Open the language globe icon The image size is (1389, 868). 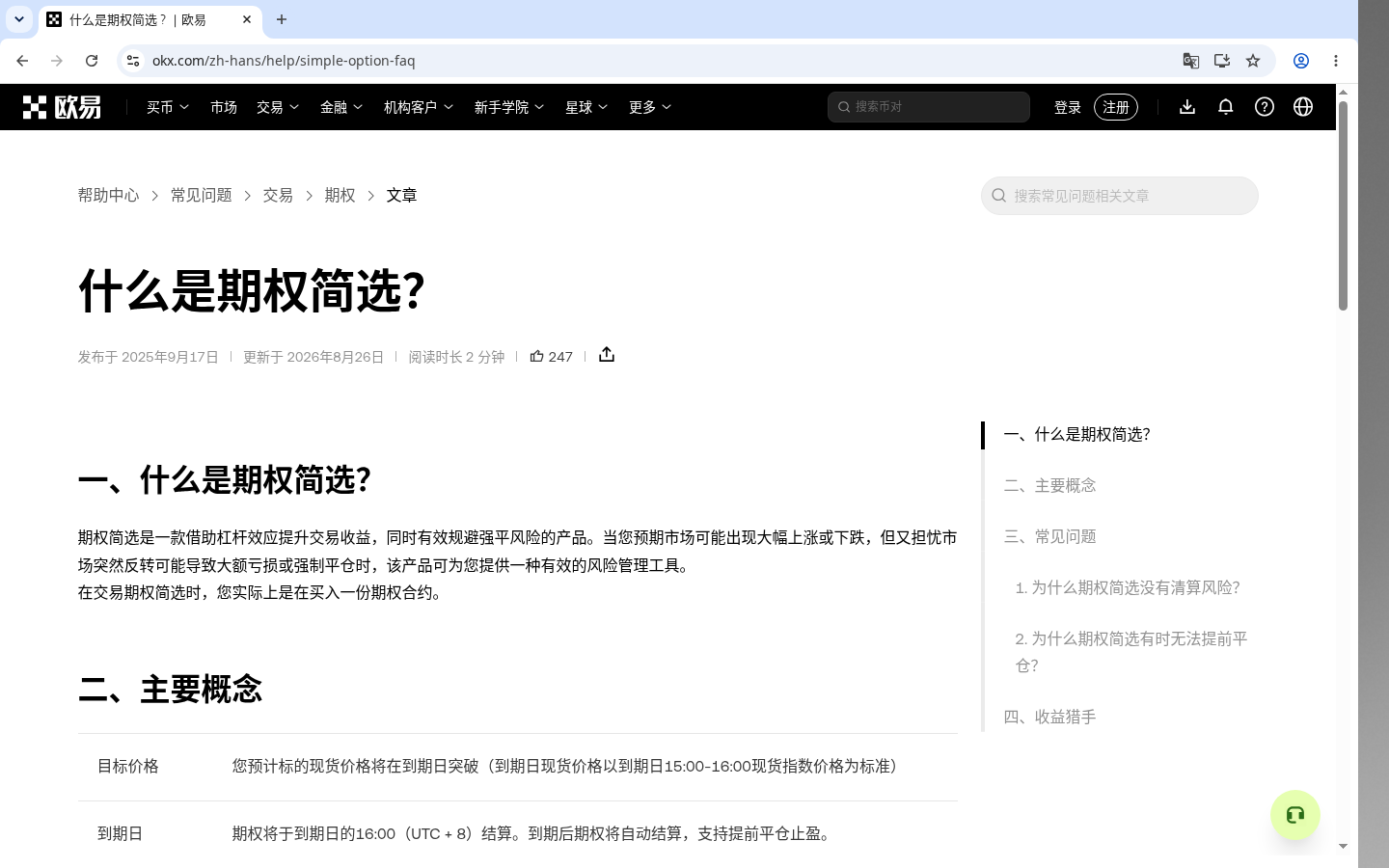(1303, 107)
